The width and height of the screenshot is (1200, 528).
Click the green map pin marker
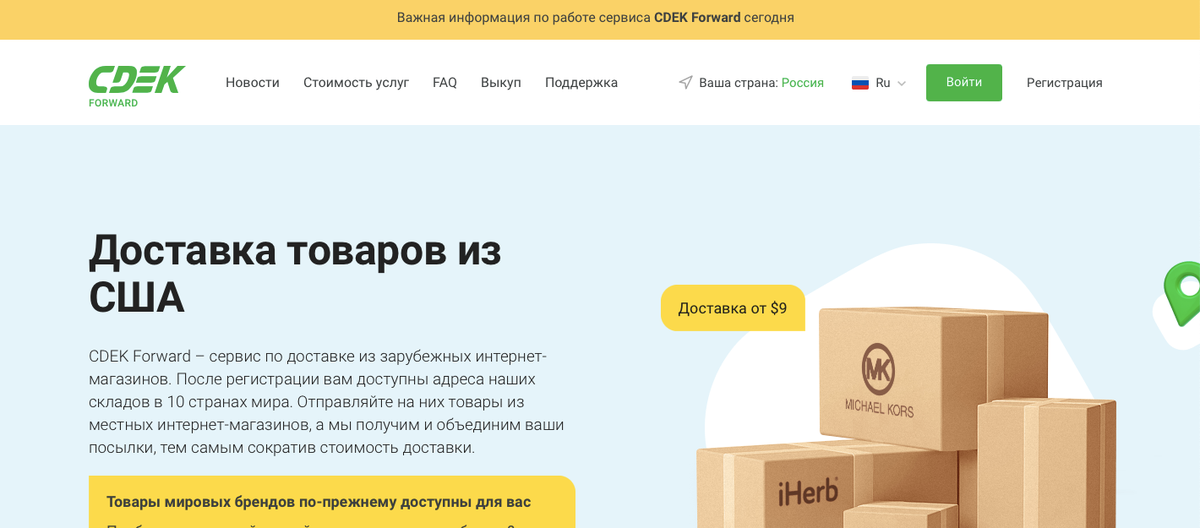[1184, 293]
